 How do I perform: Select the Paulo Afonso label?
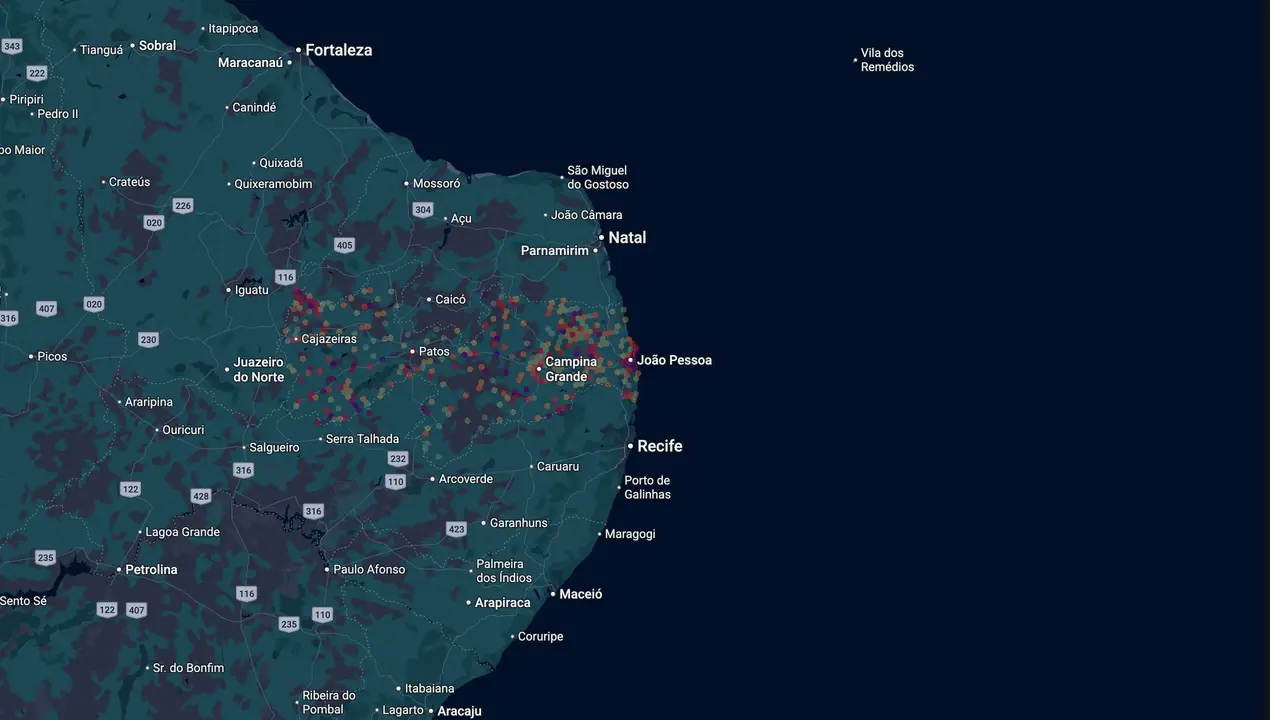click(369, 570)
